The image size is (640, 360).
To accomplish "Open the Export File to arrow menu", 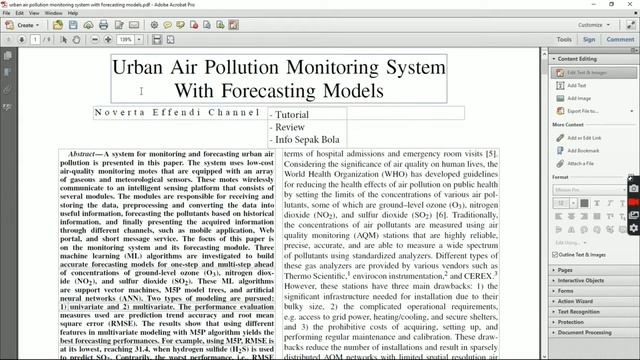I will [x=632, y=111].
